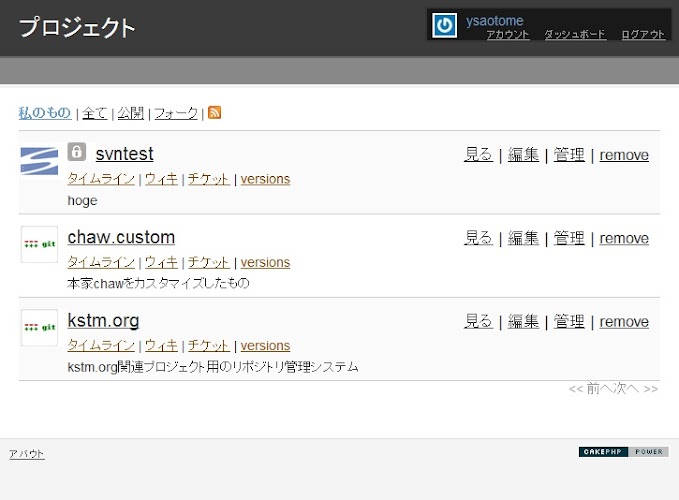Click the hoge description text

click(82, 200)
